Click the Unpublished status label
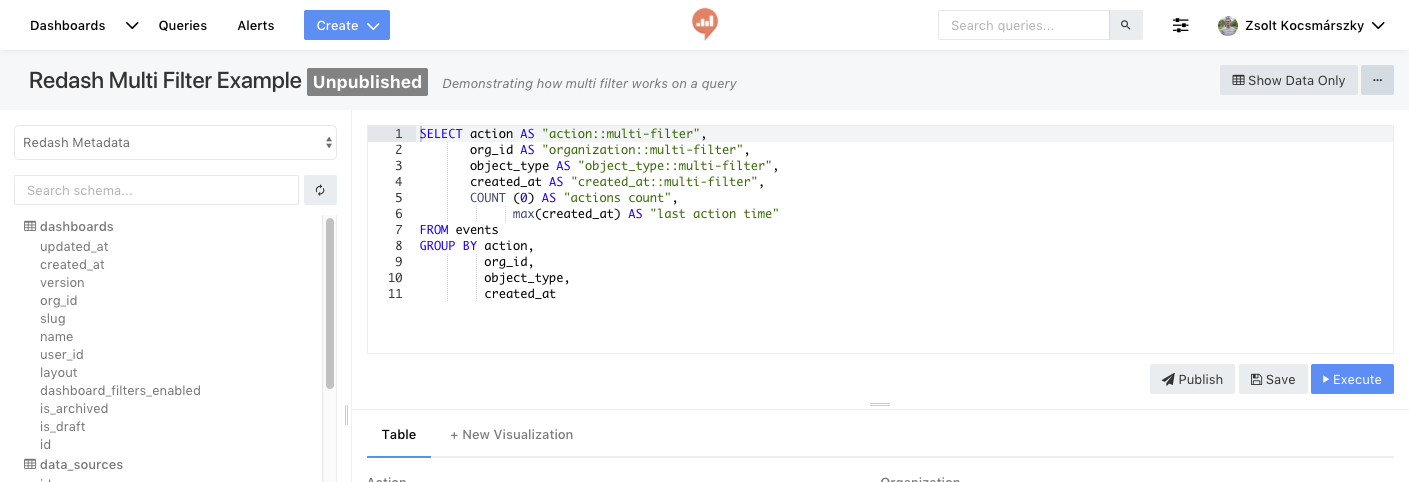Viewport: 1409px width, 482px height. coord(367,82)
